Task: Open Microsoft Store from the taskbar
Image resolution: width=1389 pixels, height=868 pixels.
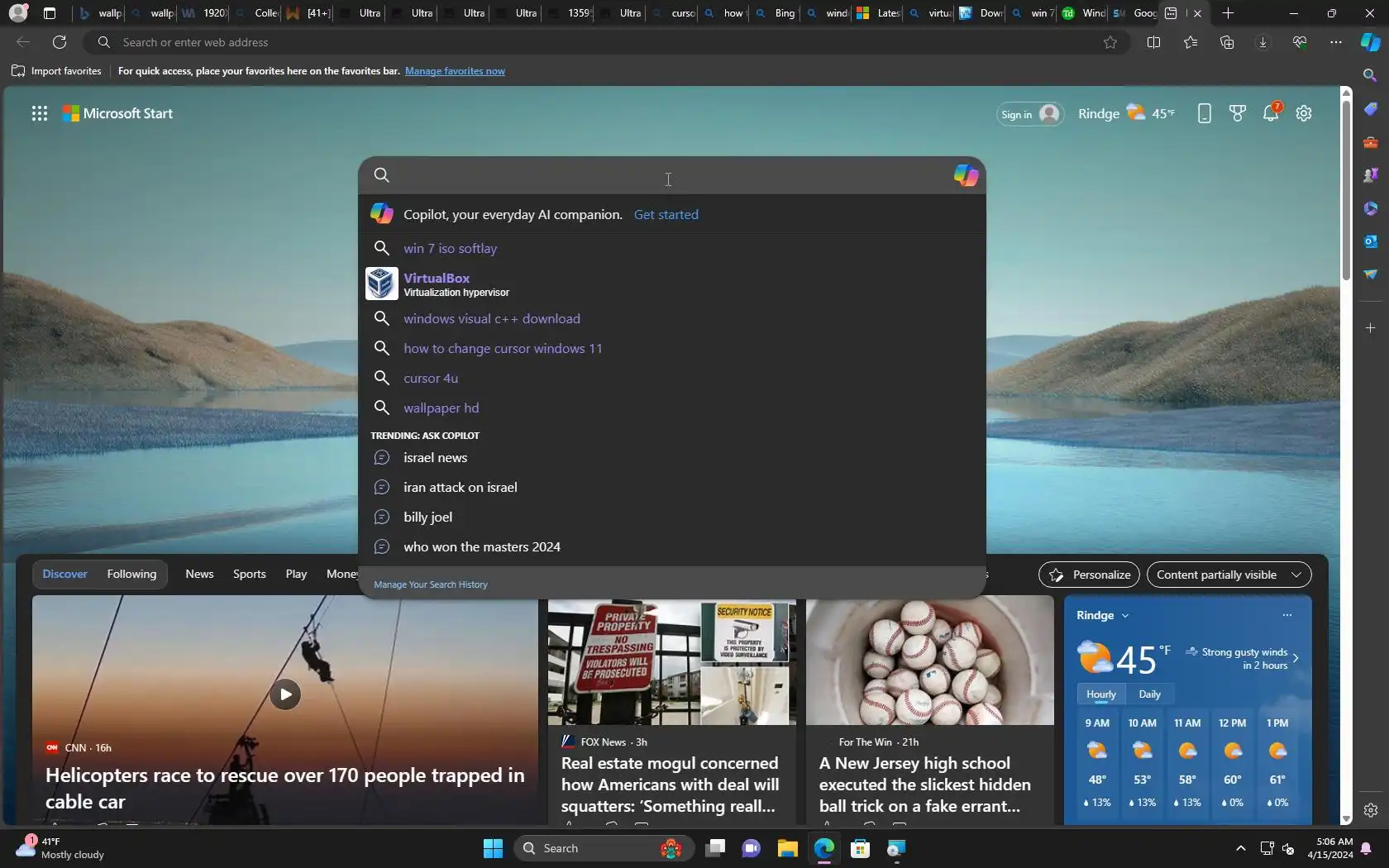Action: (860, 848)
